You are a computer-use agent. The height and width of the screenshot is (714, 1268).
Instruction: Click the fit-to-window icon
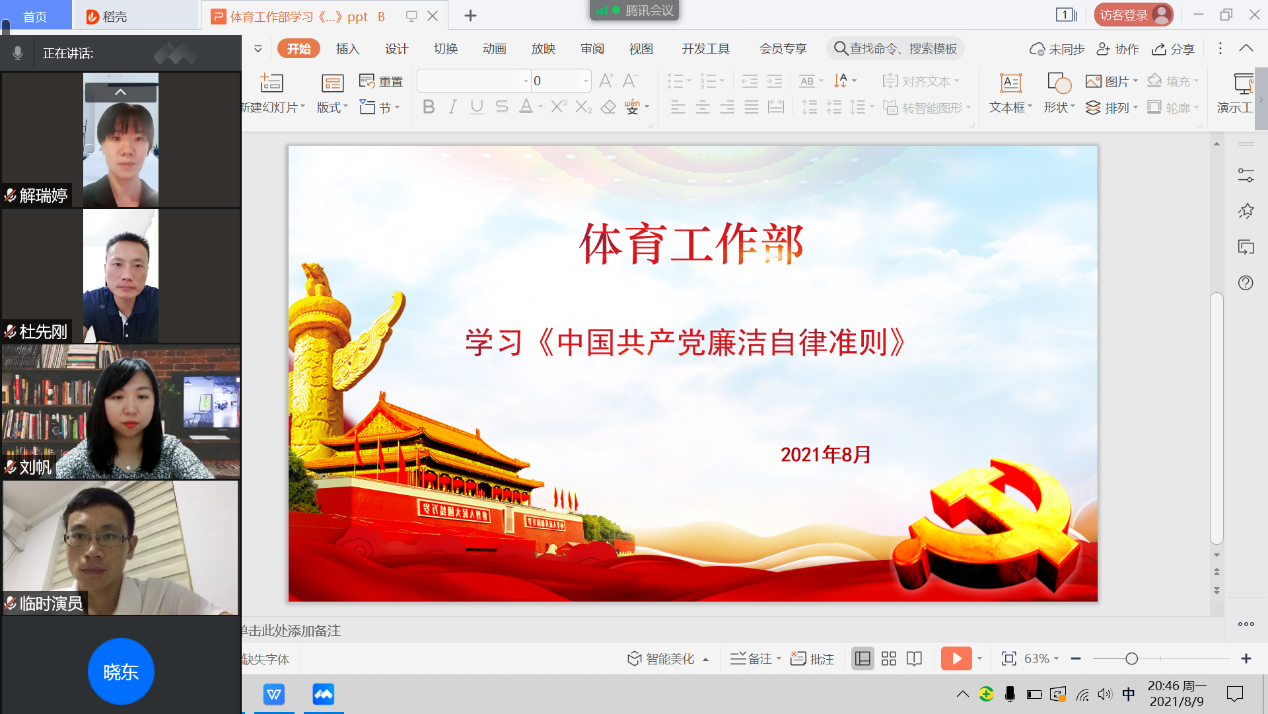pyautogui.click(x=1009, y=658)
